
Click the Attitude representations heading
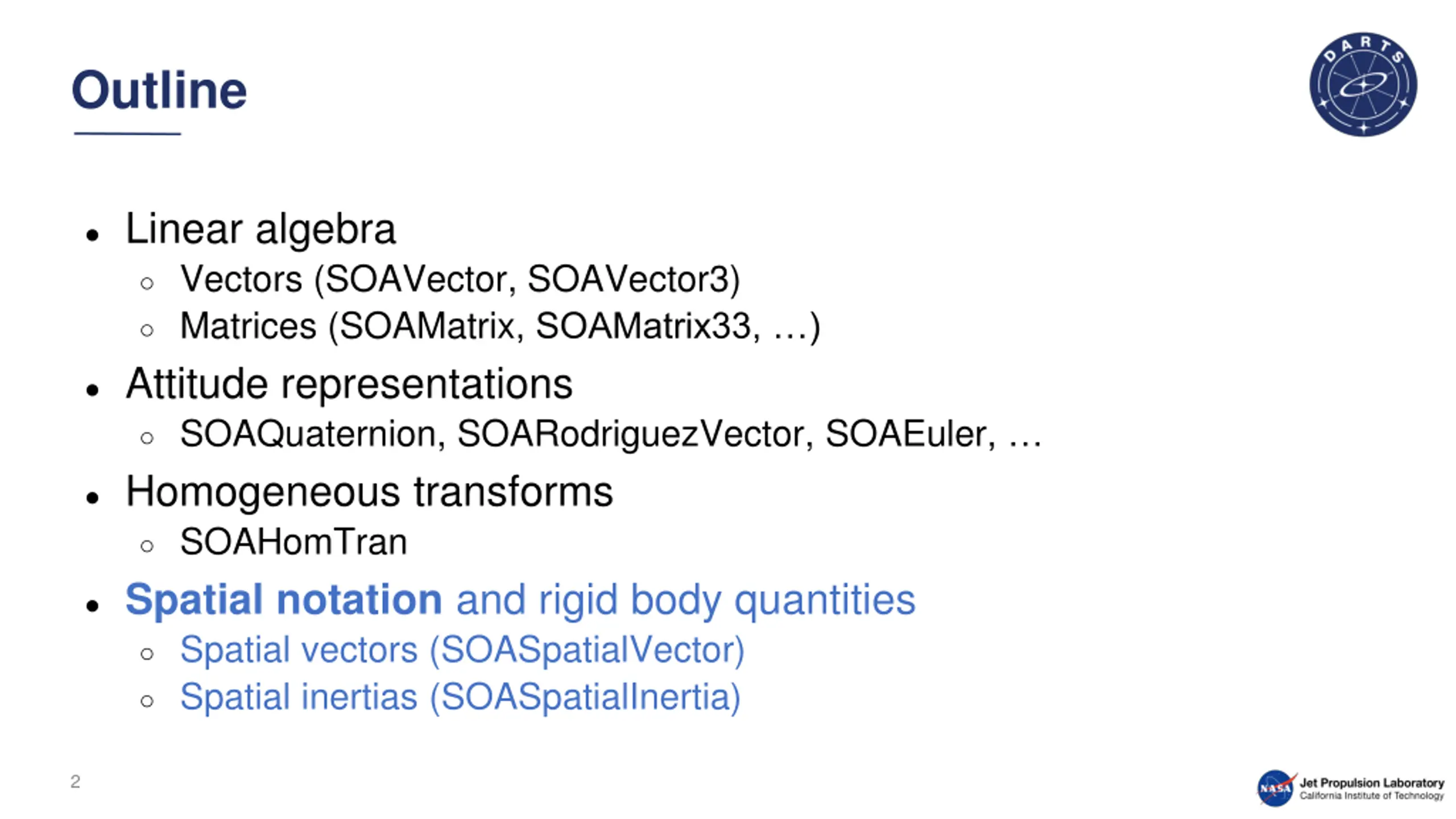tap(349, 384)
